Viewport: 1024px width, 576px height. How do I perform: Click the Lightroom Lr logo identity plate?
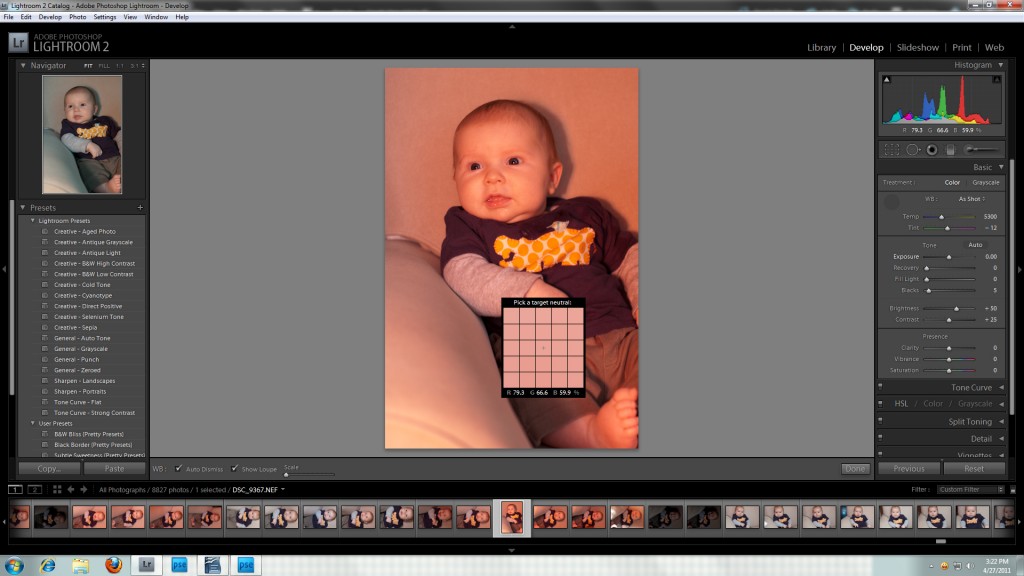pyautogui.click(x=18, y=42)
